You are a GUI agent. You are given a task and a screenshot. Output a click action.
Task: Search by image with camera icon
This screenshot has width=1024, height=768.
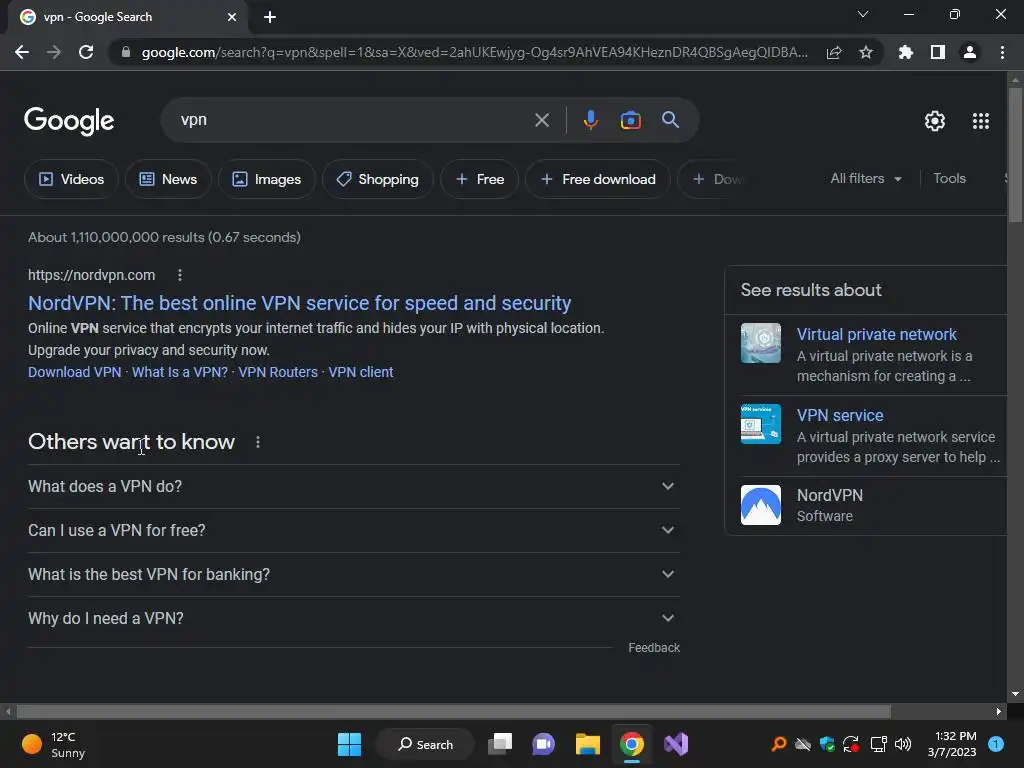[630, 120]
